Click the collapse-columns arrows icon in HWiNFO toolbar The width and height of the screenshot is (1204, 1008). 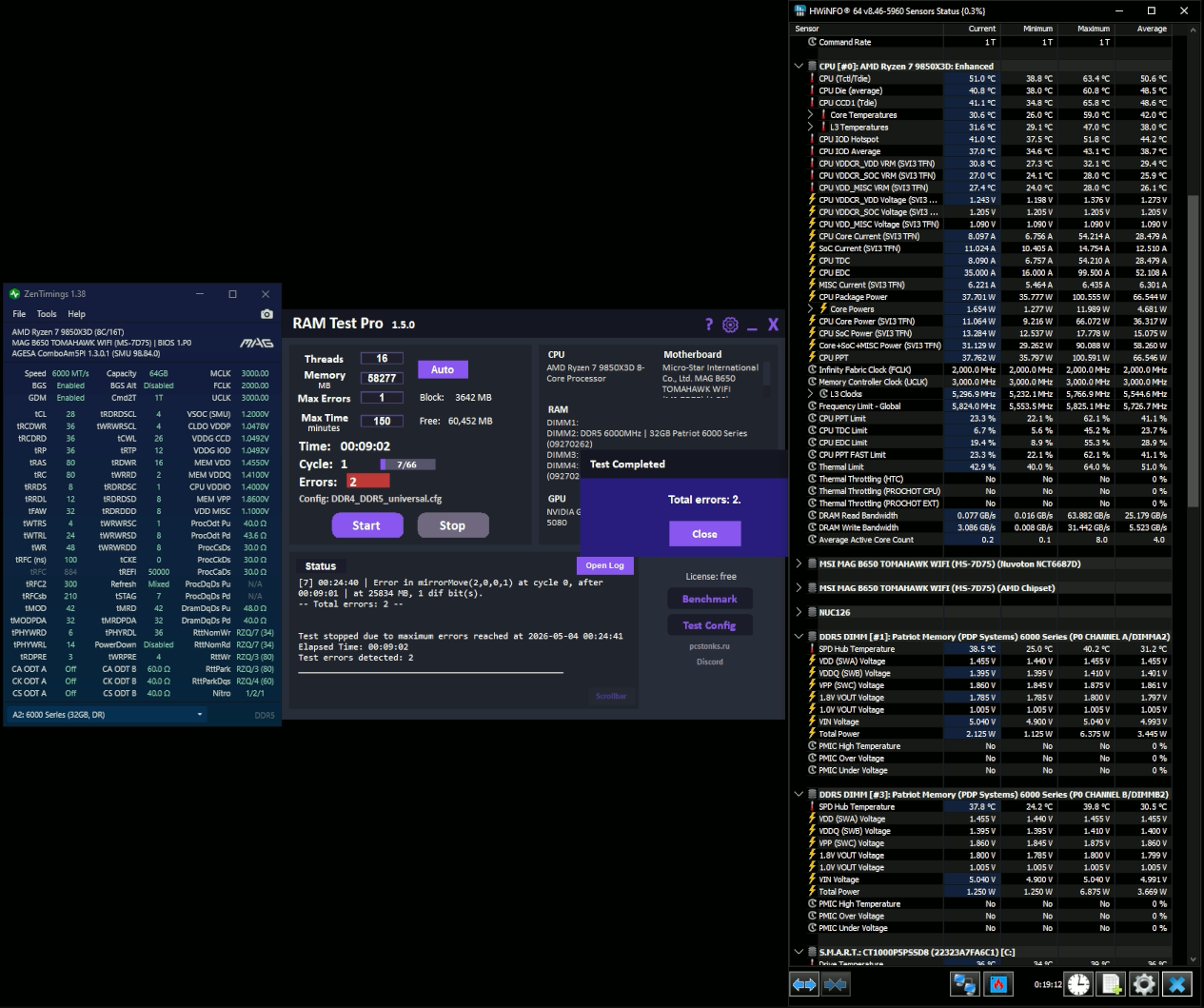[836, 984]
